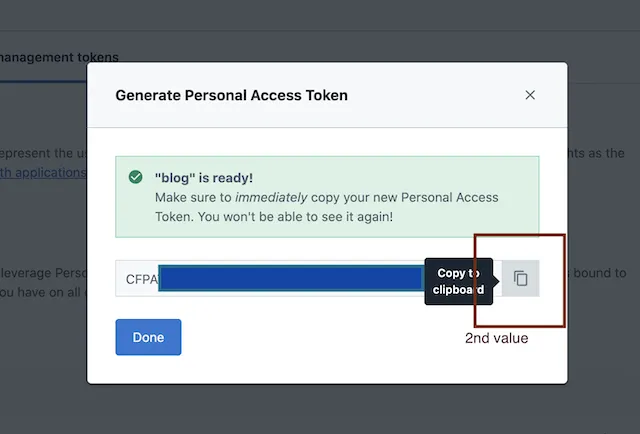Switch to the management tokens tab
Image resolution: width=640 pixels, height=434 pixels.
60,57
